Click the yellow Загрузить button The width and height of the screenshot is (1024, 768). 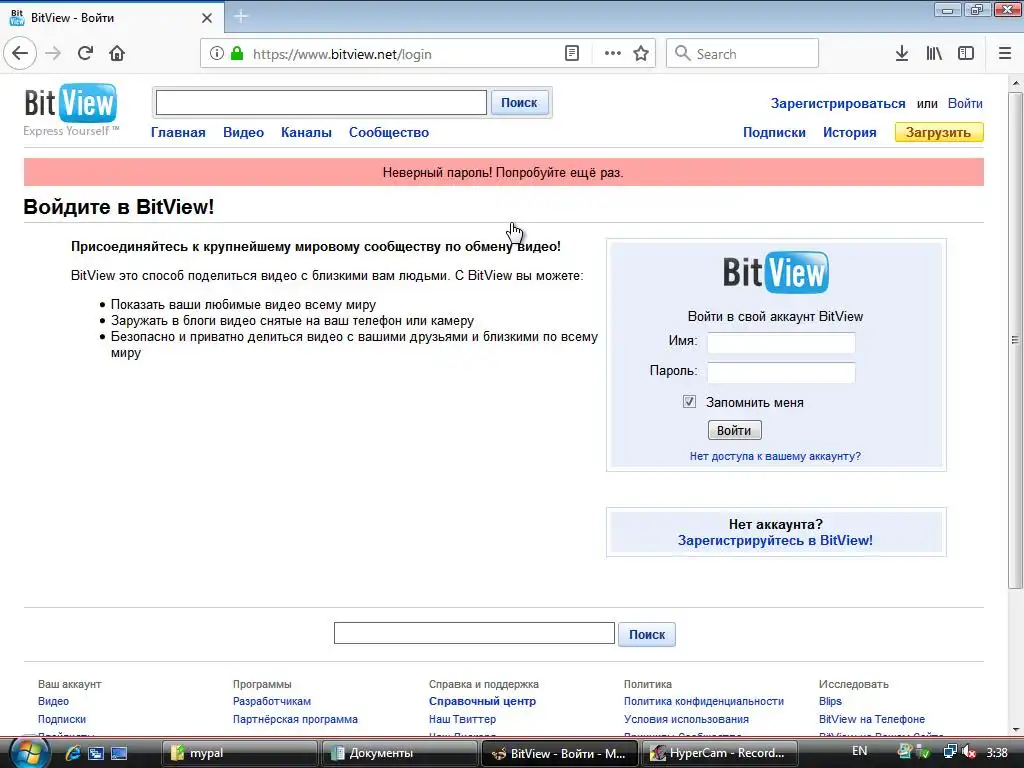click(938, 133)
